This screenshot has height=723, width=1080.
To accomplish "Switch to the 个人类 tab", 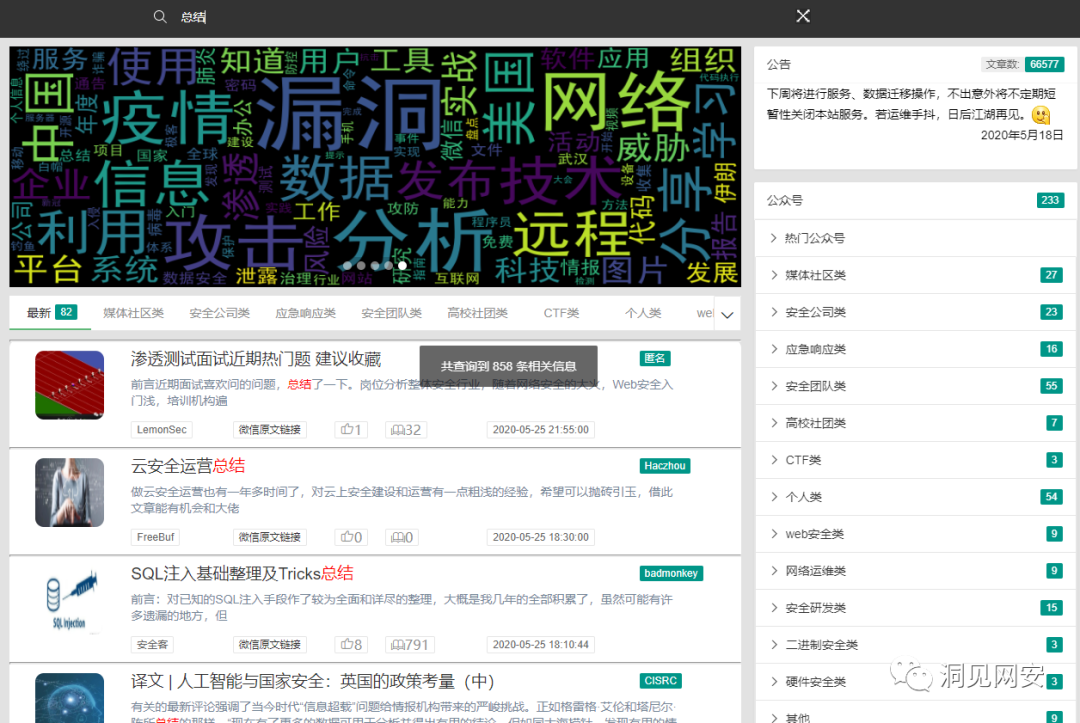I will tap(643, 313).
